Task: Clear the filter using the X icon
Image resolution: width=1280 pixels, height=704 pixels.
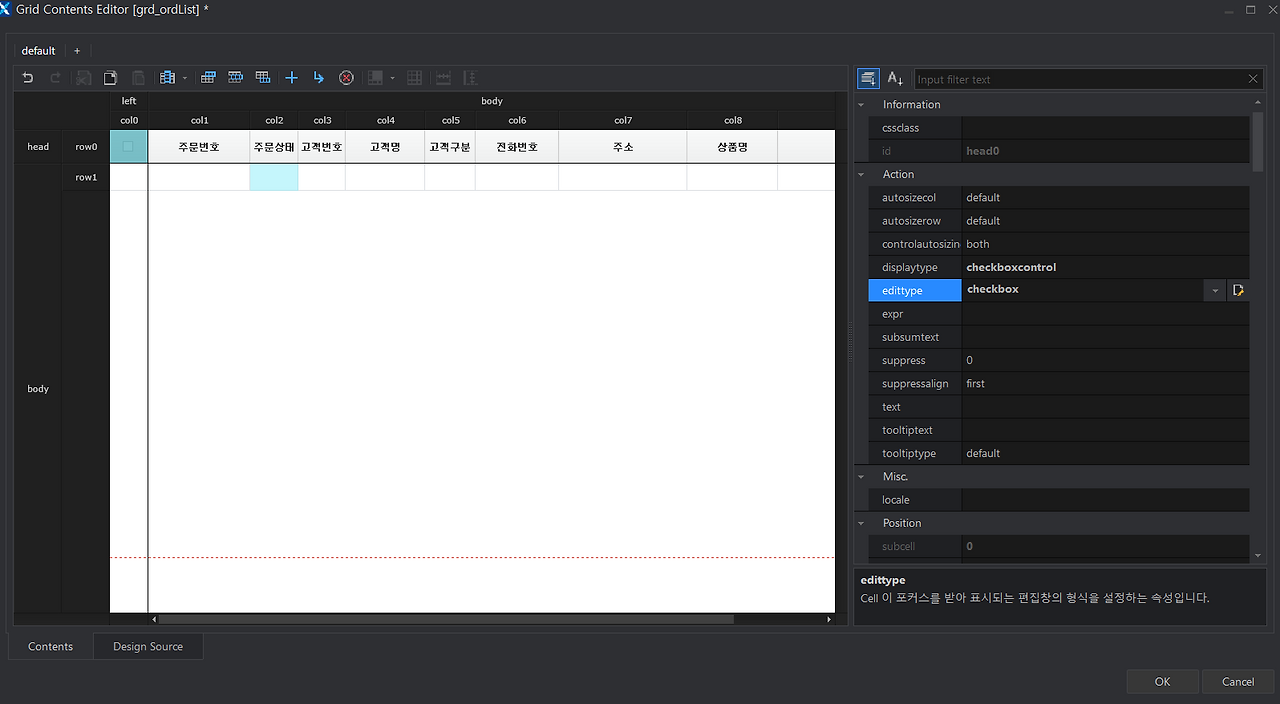Action: [x=1253, y=78]
